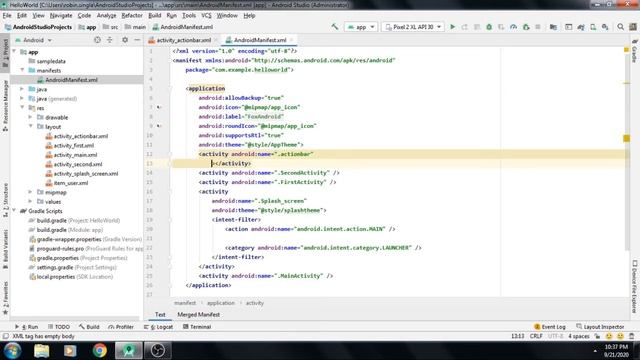Expand the java (generated) folder

click(x=22, y=98)
